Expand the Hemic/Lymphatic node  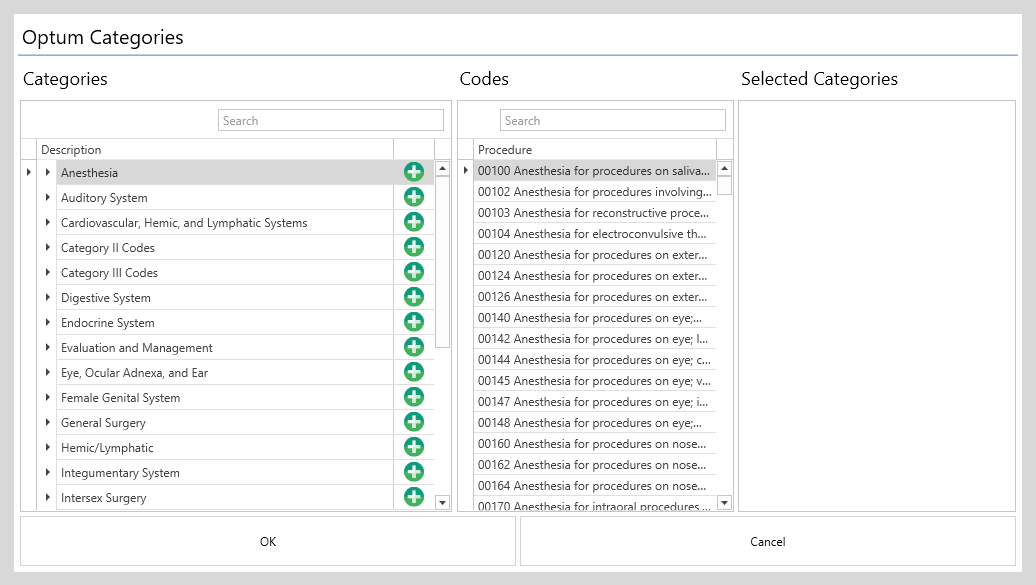pyautogui.click(x=48, y=447)
